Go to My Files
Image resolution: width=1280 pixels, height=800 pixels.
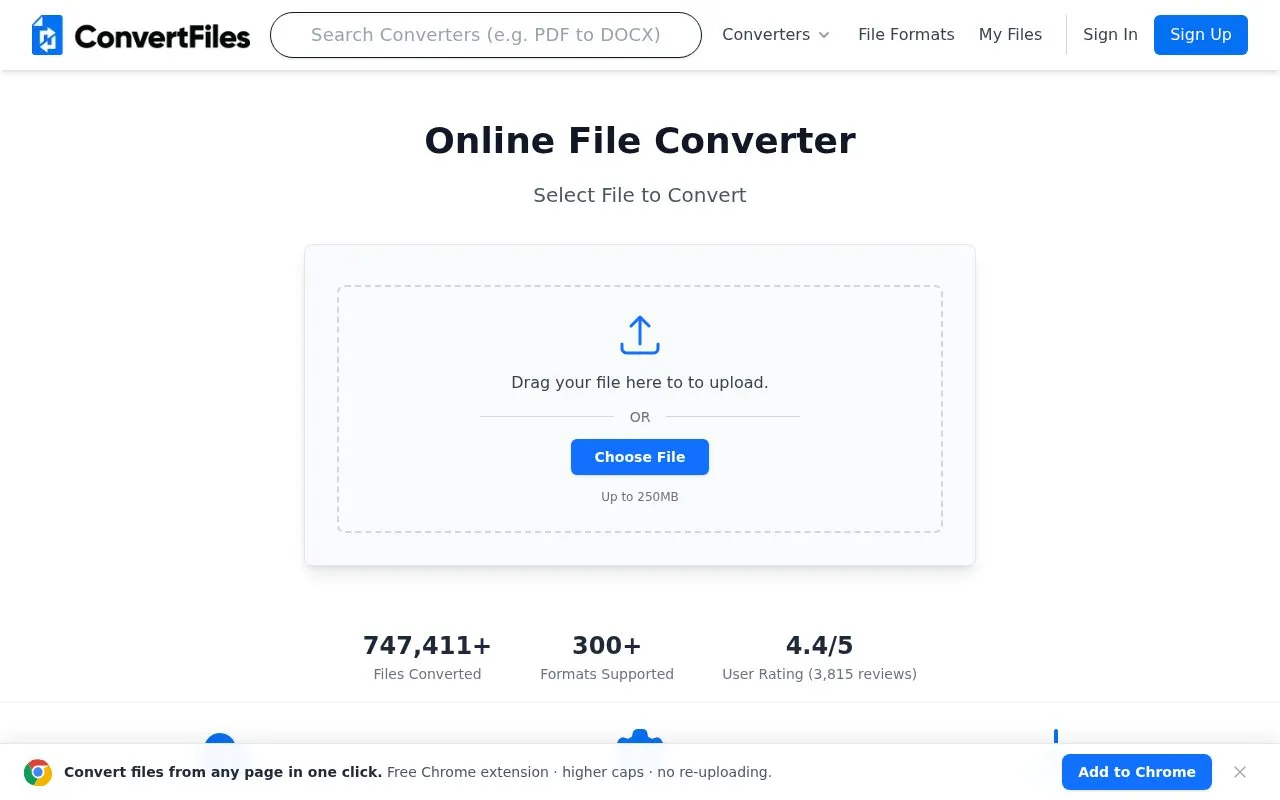1010,35
